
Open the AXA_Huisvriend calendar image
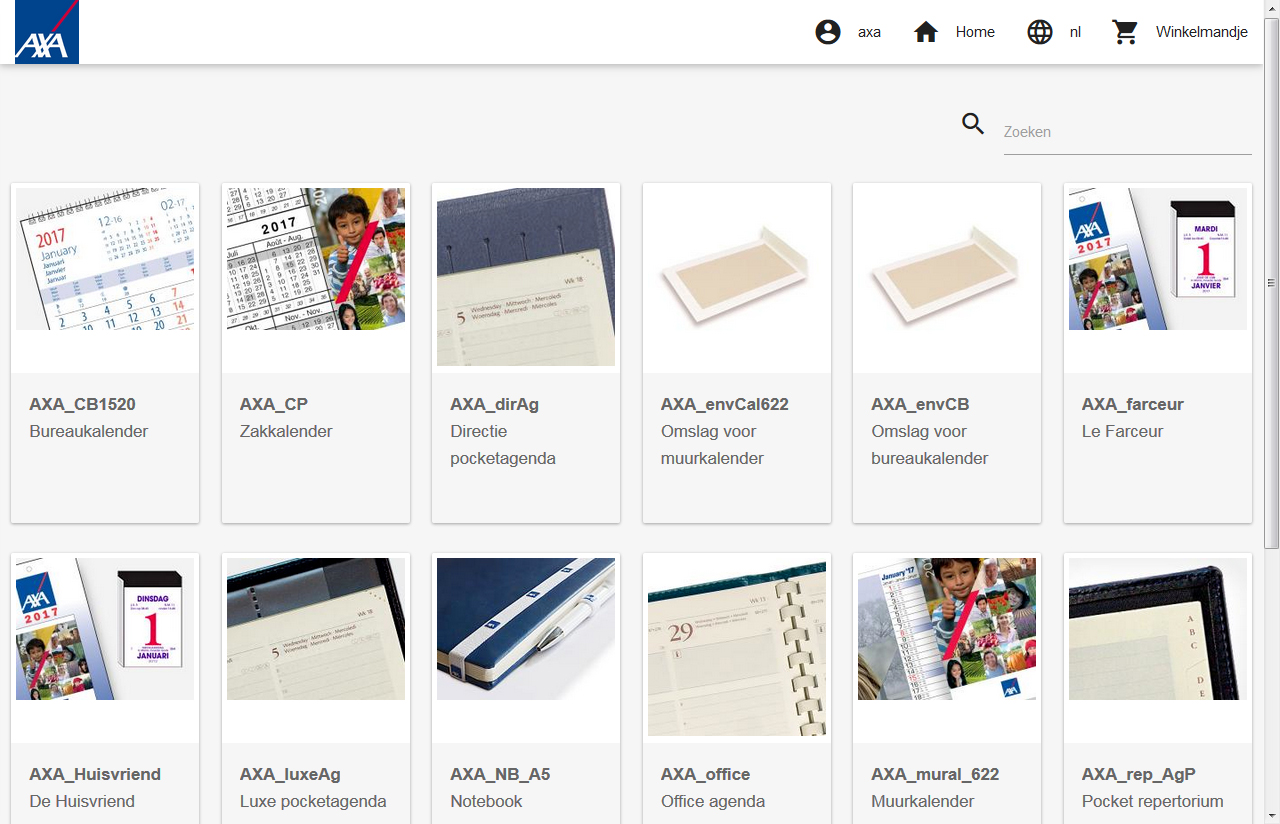click(105, 629)
